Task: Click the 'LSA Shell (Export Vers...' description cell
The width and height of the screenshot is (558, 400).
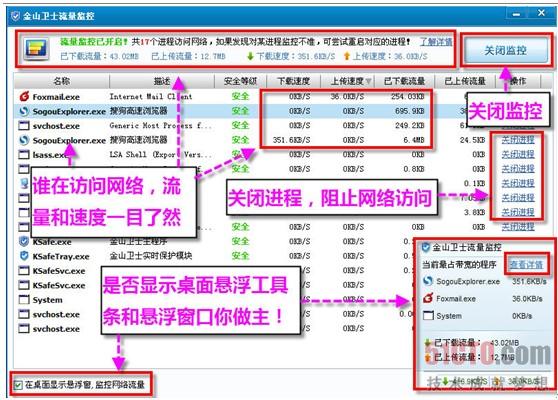Action: pyautogui.click(x=161, y=154)
